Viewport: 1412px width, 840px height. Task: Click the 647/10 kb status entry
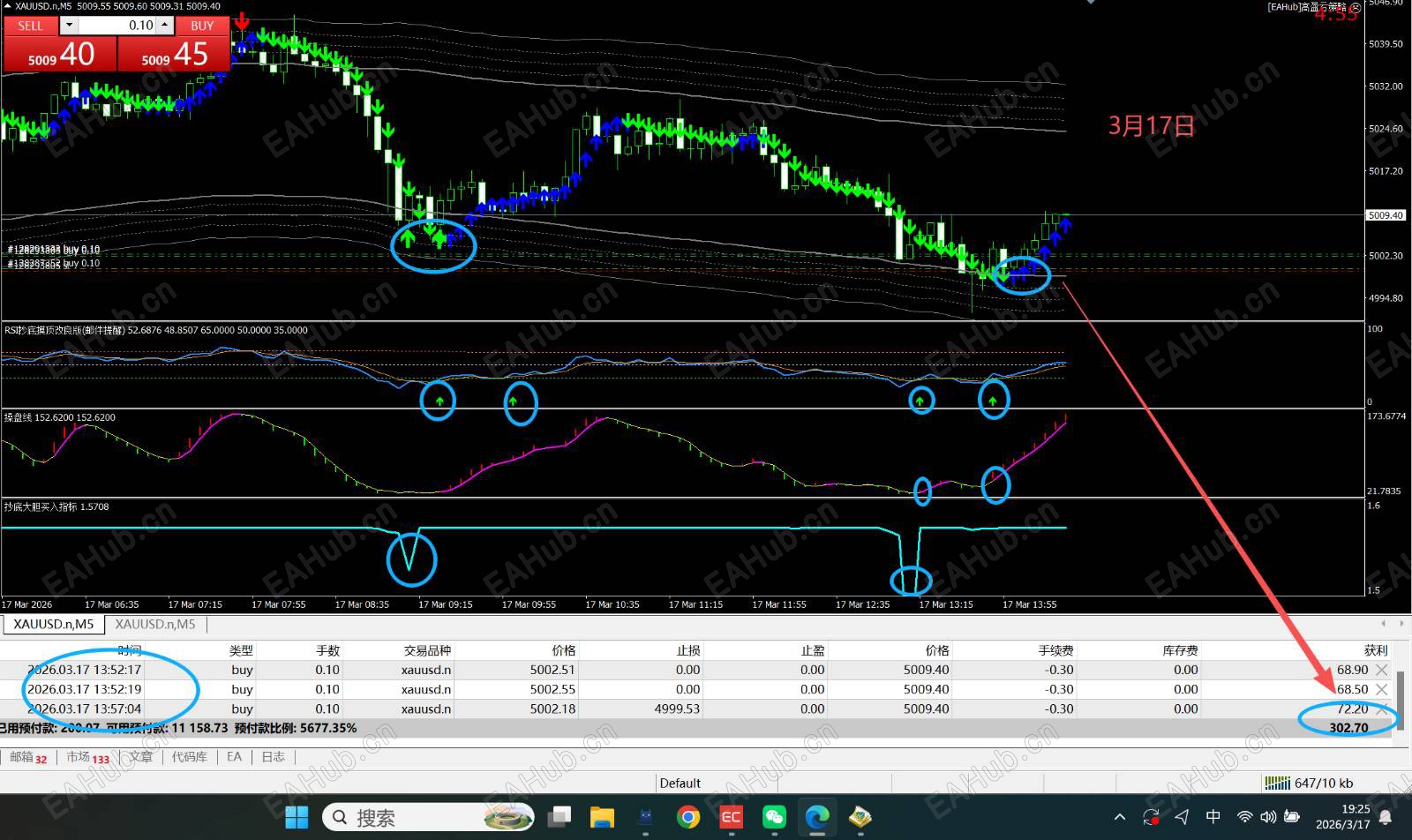click(x=1323, y=783)
